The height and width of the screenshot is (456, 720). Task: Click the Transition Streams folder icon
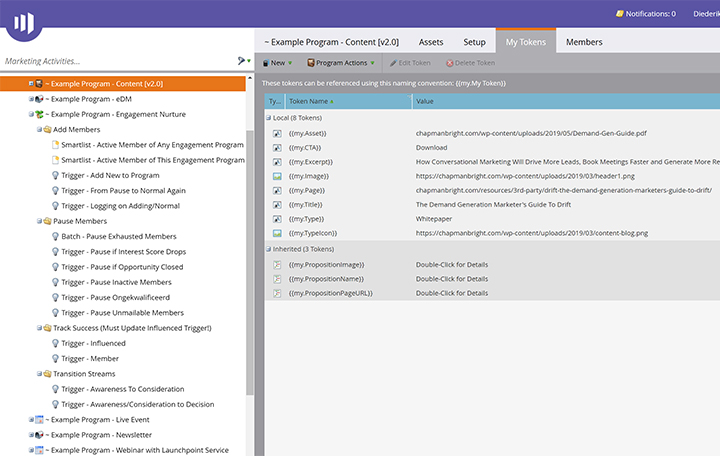(x=47, y=374)
